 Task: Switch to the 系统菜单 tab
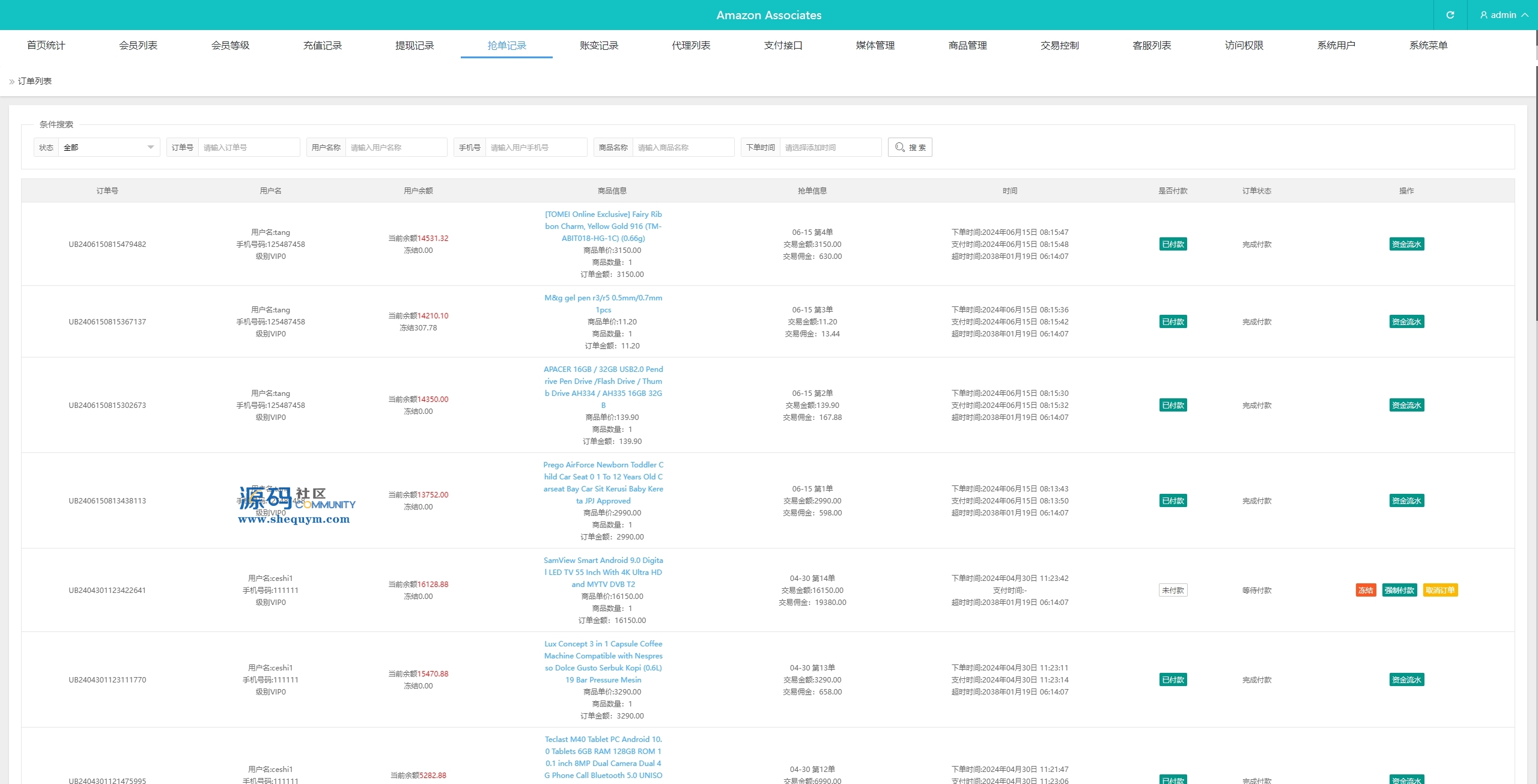[x=1429, y=45]
